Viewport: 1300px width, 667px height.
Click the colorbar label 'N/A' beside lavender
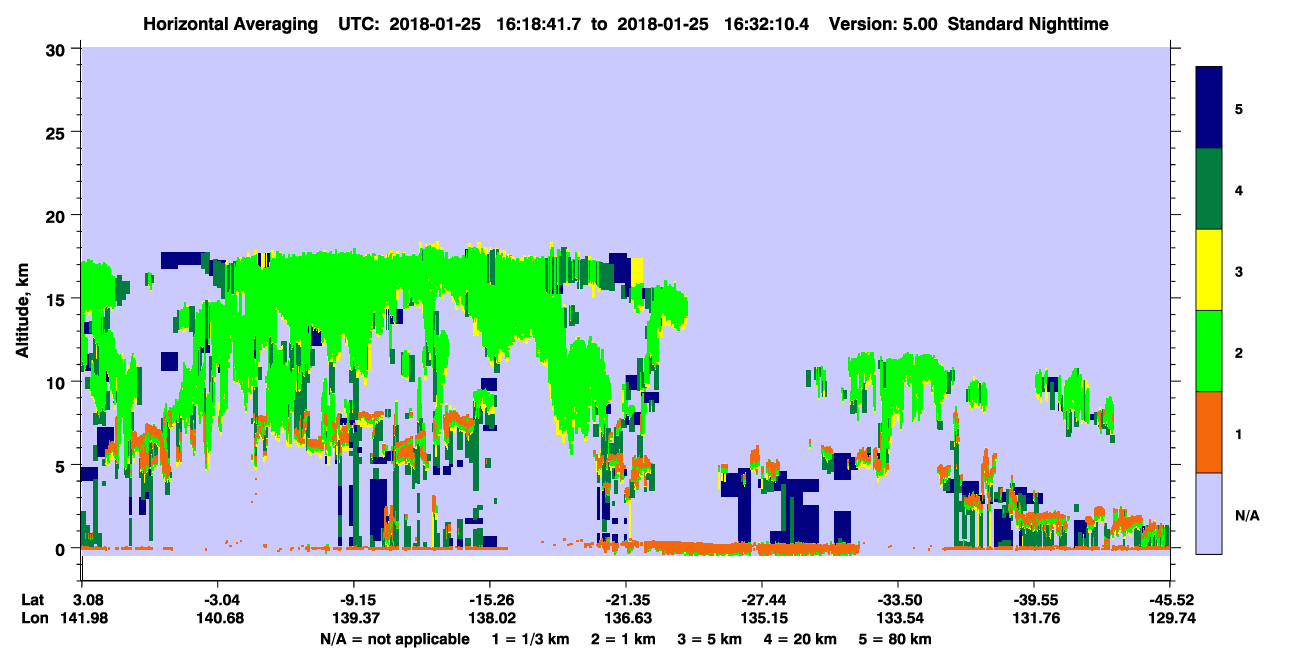tap(1247, 515)
